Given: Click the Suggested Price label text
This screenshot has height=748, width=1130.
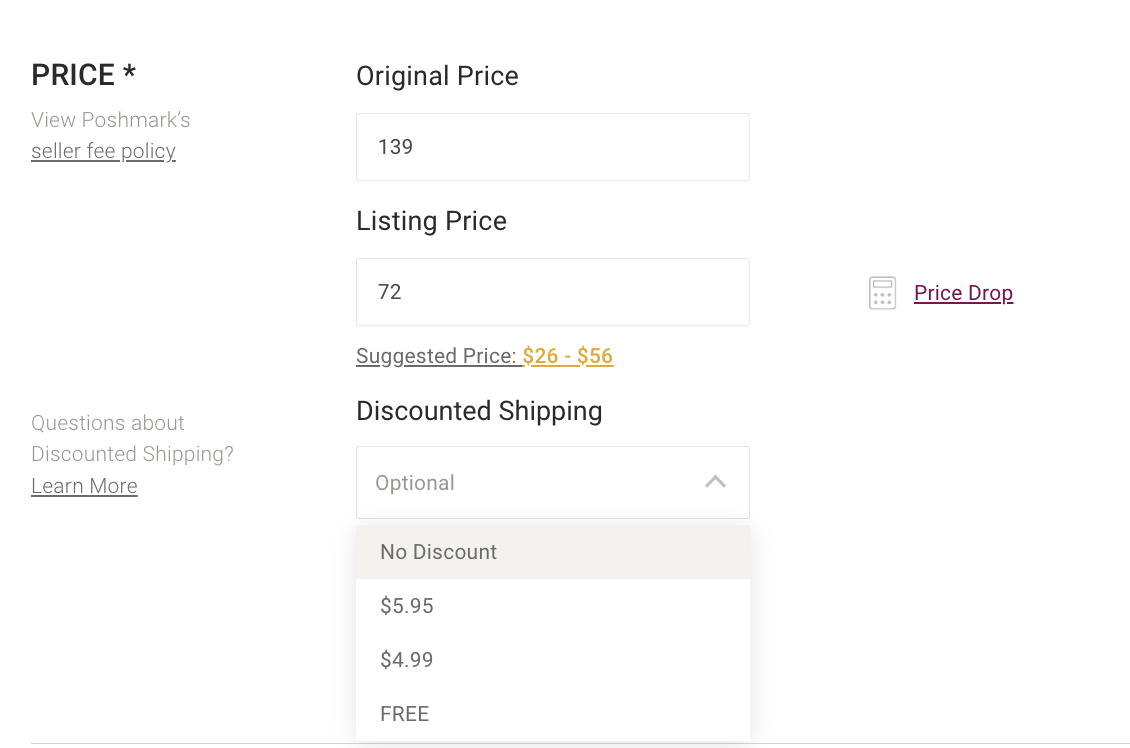Looking at the screenshot, I should click(x=436, y=356).
